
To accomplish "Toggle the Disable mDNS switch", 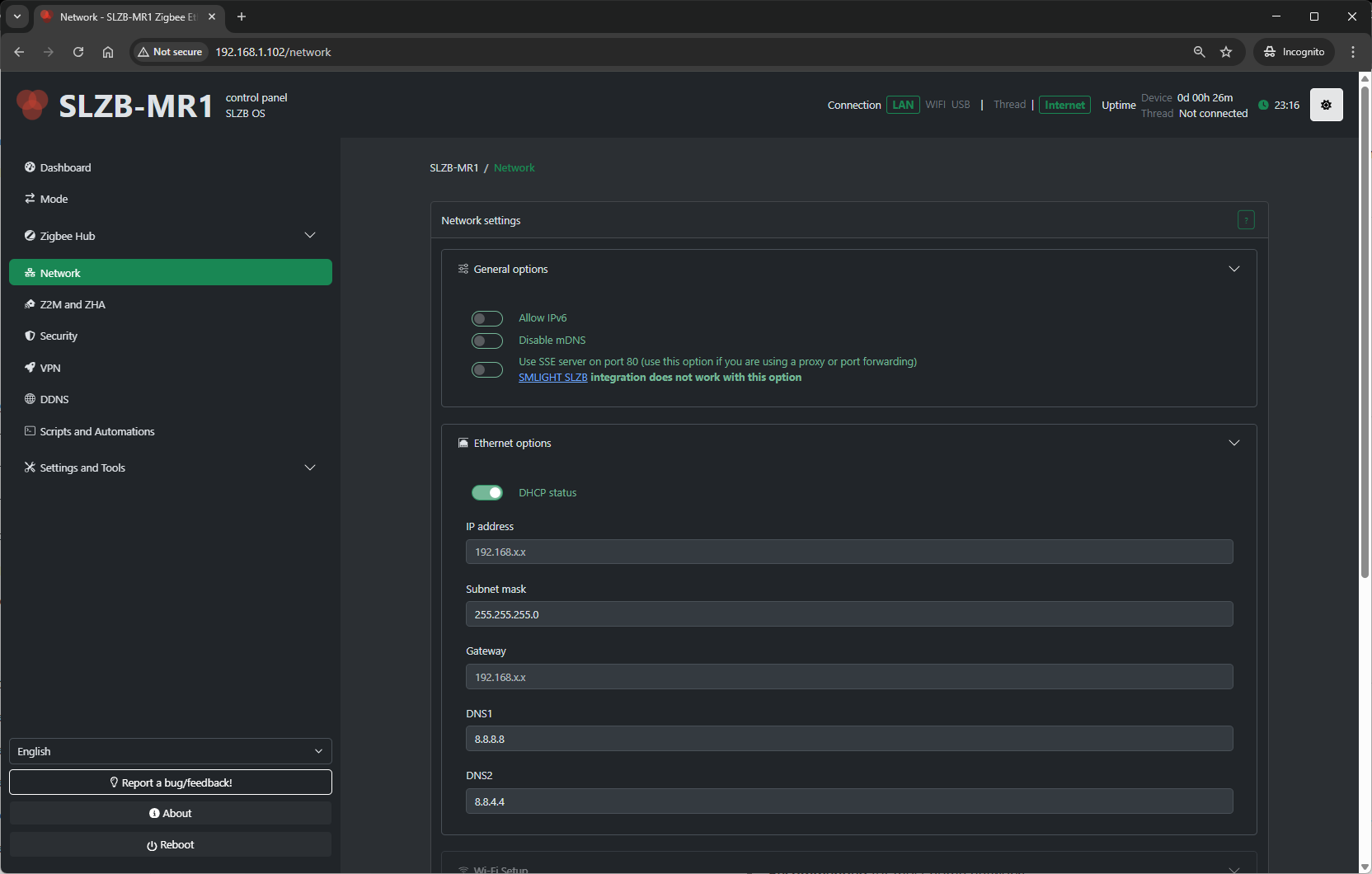I will click(x=486, y=341).
